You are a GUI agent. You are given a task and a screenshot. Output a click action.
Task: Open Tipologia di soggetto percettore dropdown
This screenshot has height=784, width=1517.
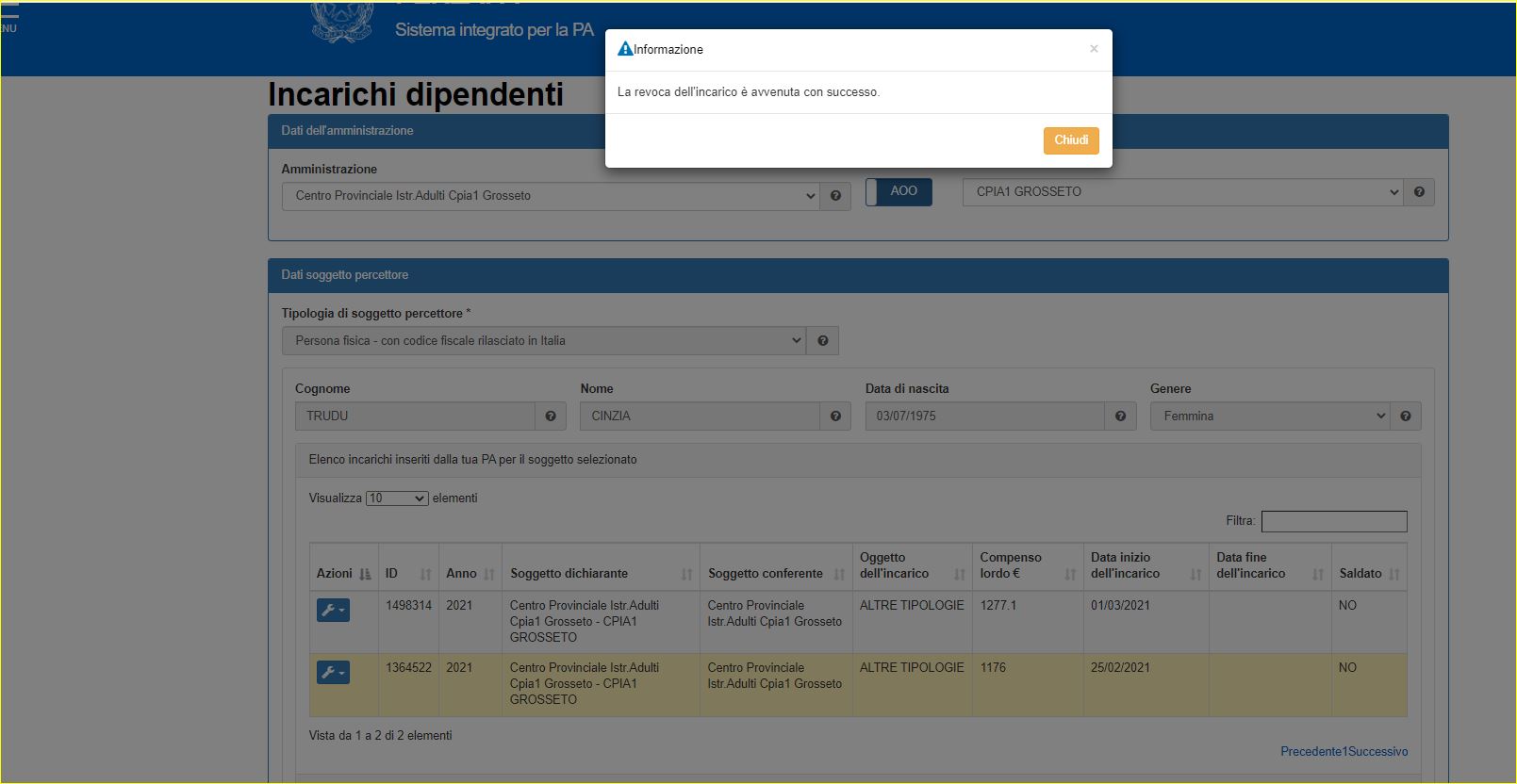[543, 341]
